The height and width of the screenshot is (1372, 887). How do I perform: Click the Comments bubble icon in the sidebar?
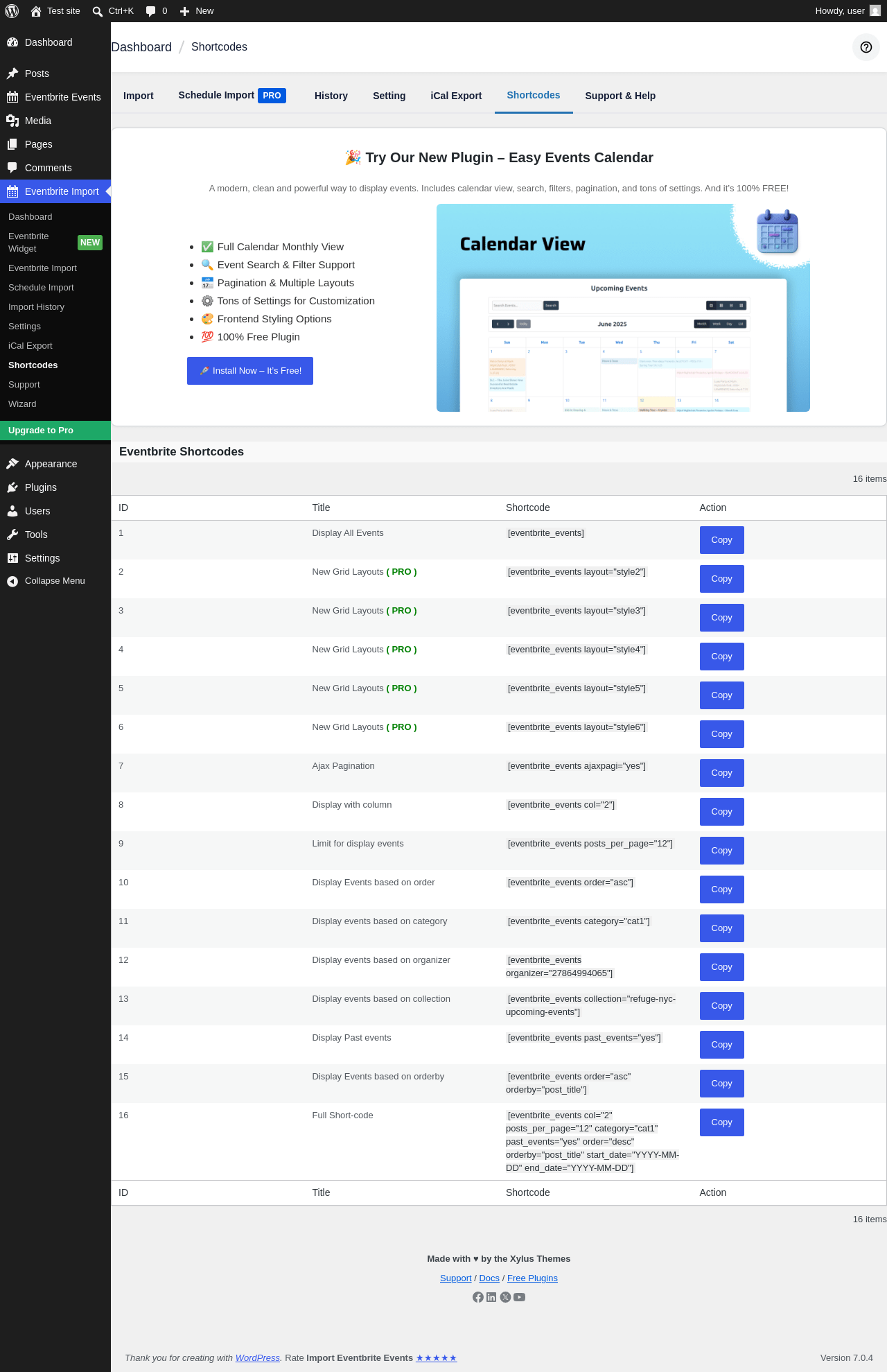12,168
